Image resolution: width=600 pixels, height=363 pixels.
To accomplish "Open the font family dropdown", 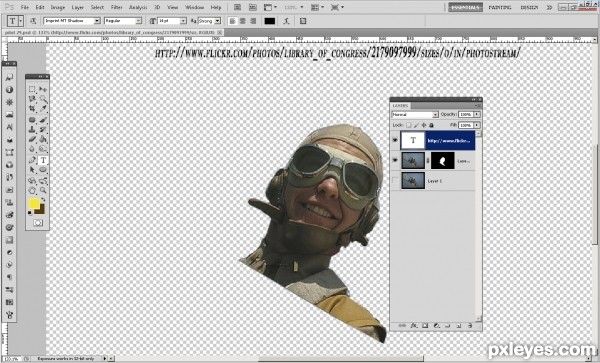I will pyautogui.click(x=97, y=21).
